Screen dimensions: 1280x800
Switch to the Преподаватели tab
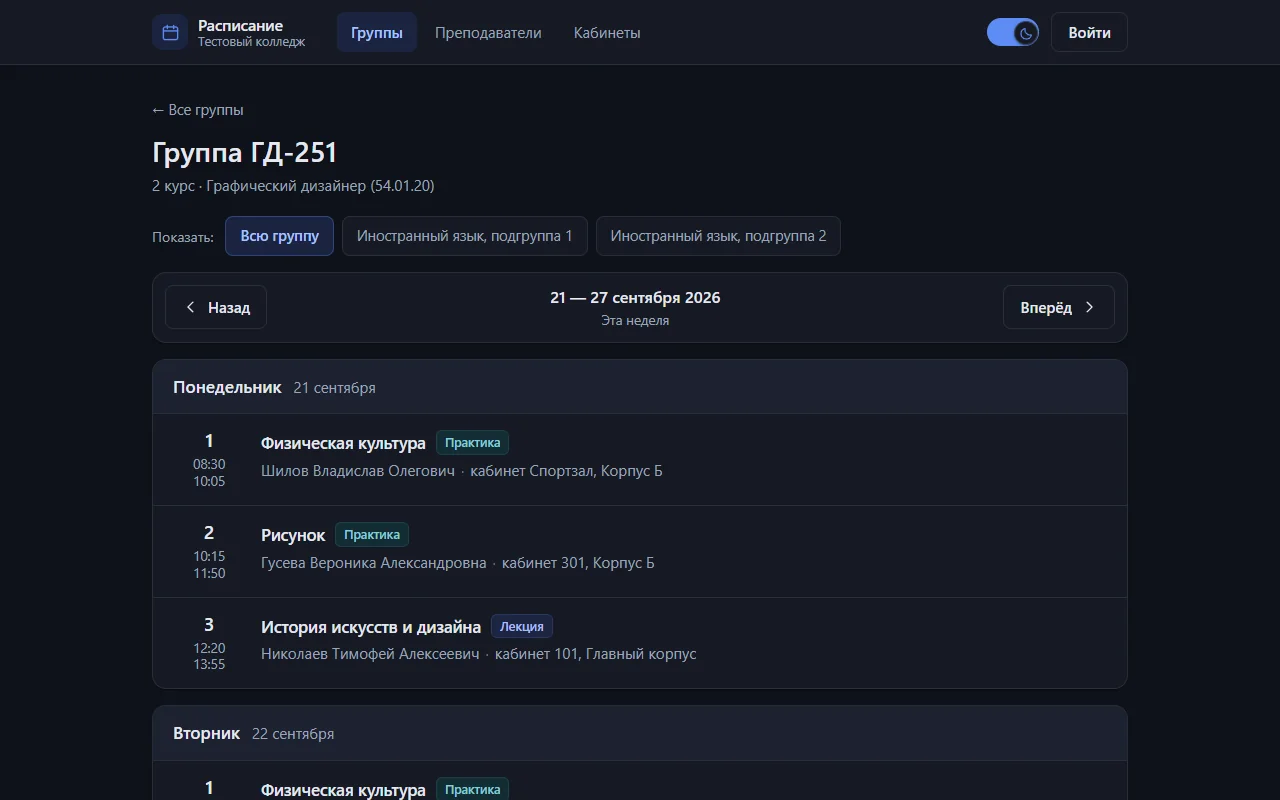pyautogui.click(x=488, y=32)
